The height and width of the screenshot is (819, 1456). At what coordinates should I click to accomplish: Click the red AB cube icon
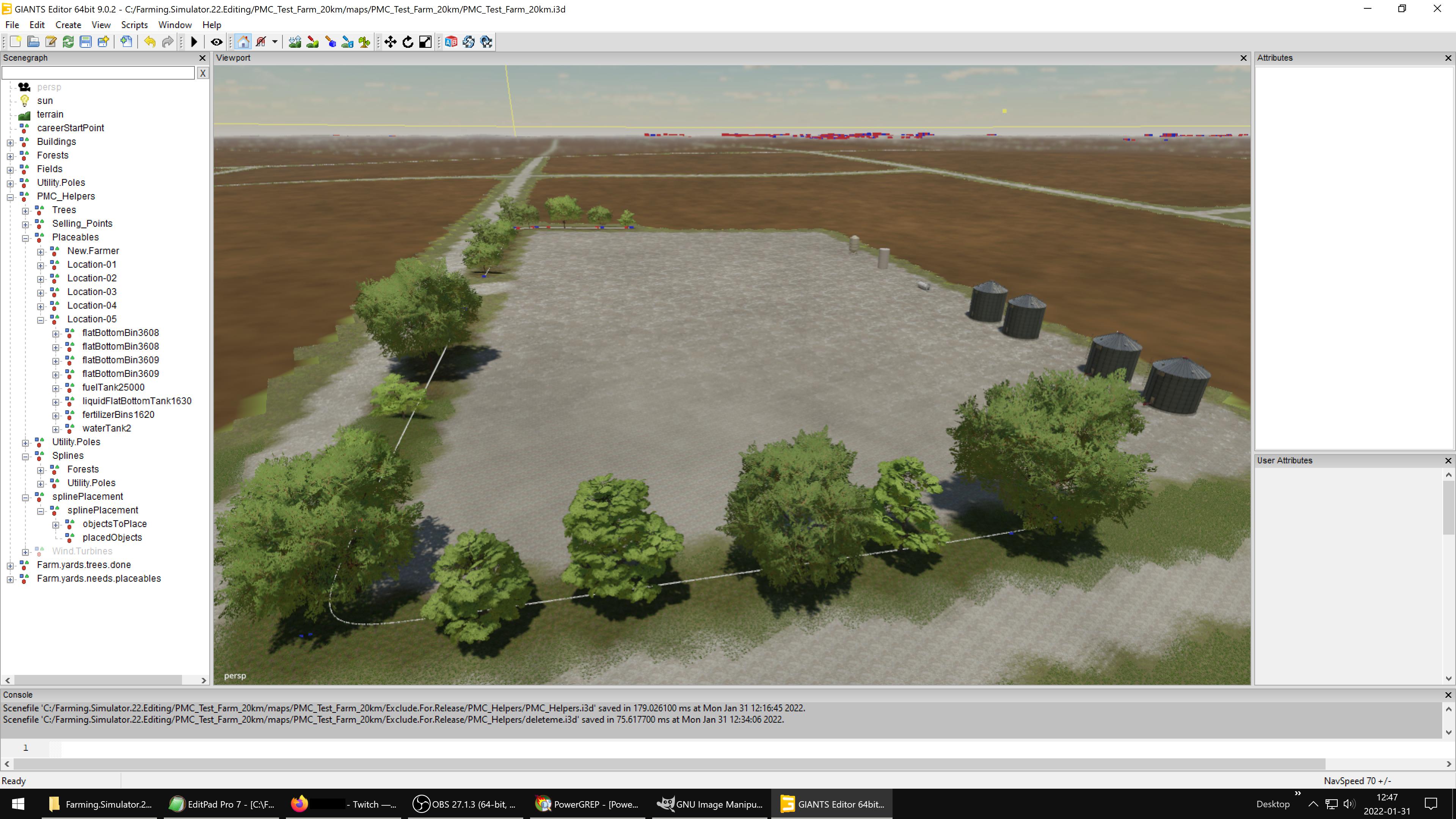click(450, 42)
